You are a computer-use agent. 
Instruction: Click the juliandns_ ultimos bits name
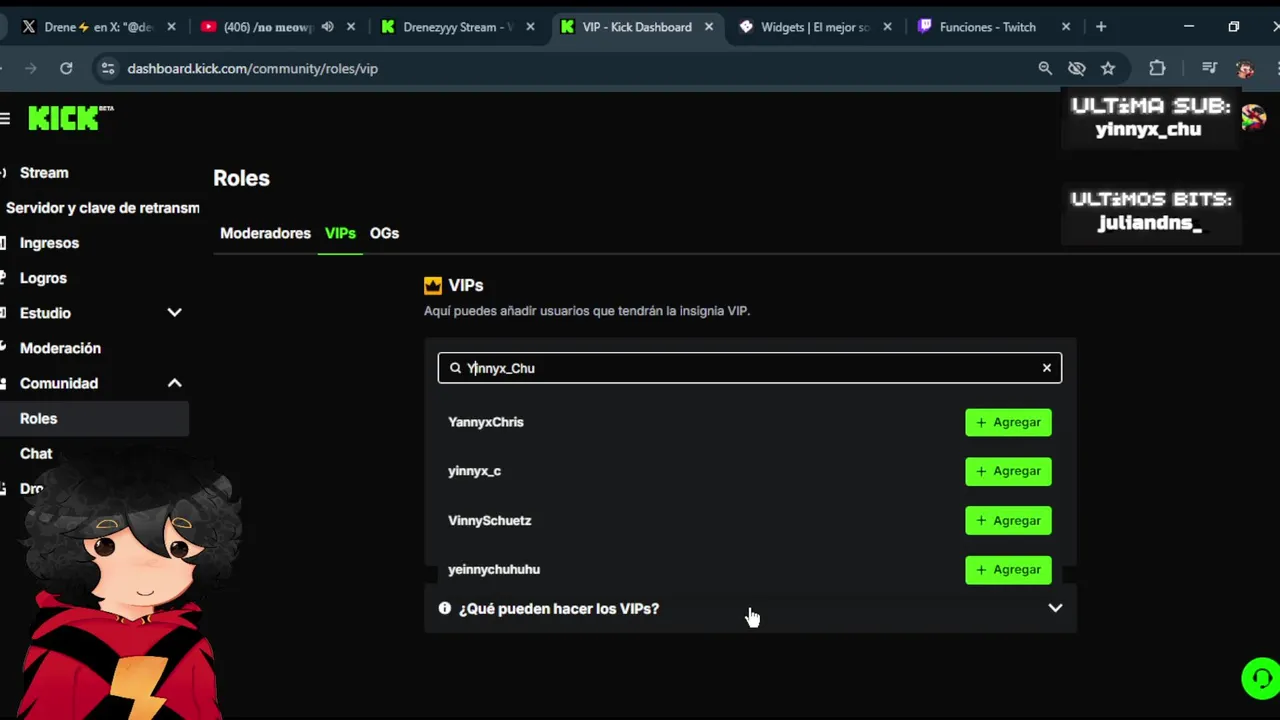(1150, 222)
